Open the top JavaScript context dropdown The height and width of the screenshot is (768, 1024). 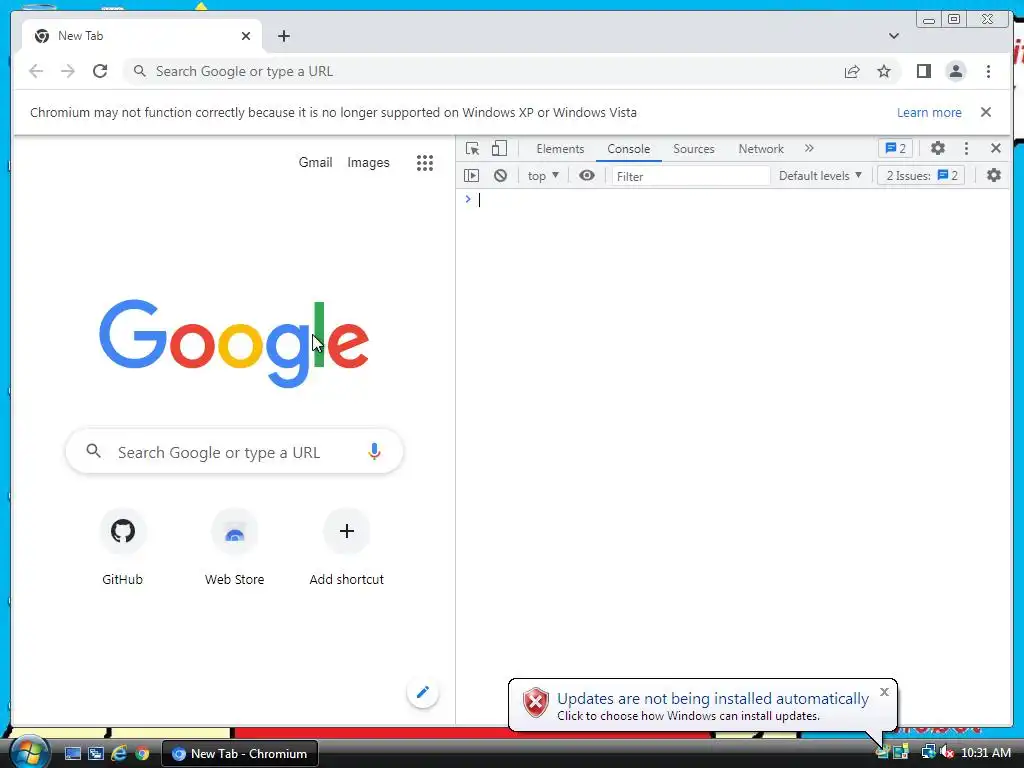click(543, 176)
